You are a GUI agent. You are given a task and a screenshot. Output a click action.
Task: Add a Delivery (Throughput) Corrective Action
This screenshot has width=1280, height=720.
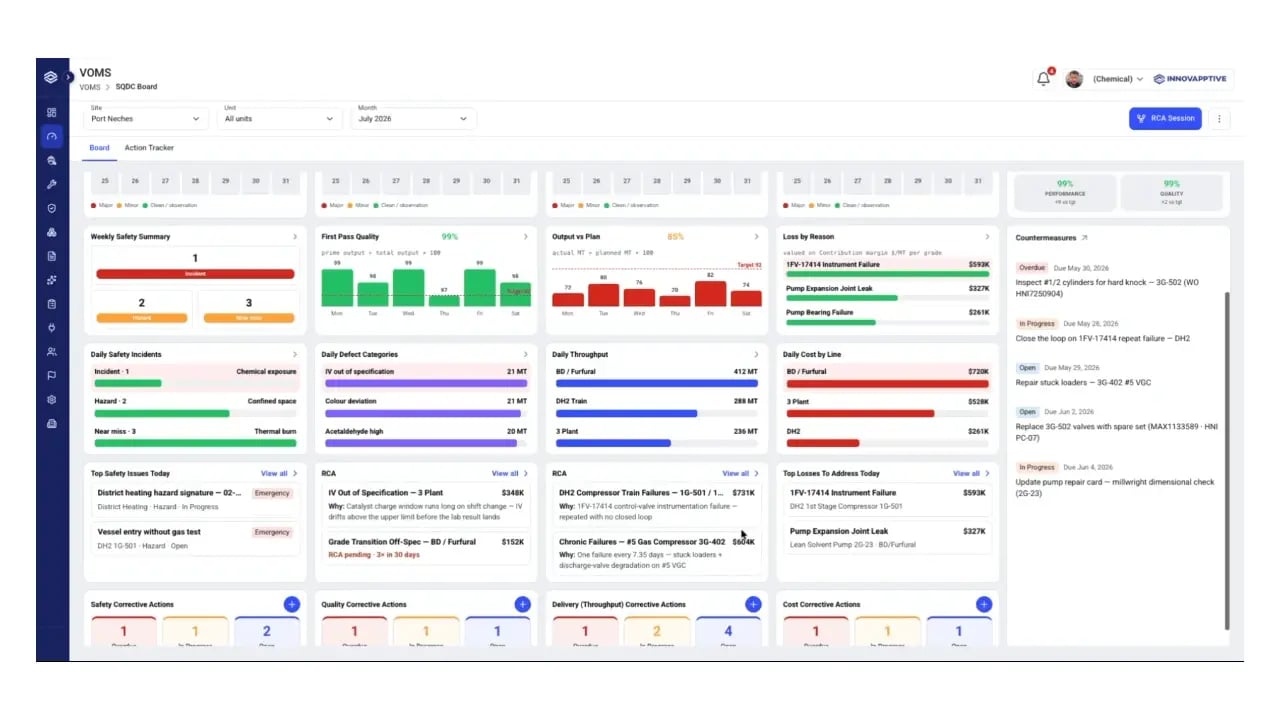coord(753,604)
